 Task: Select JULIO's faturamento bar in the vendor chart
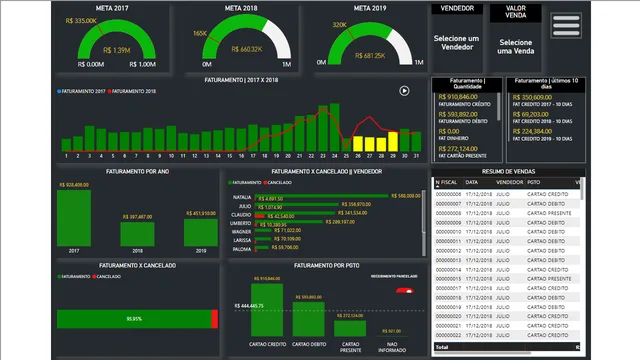point(297,204)
